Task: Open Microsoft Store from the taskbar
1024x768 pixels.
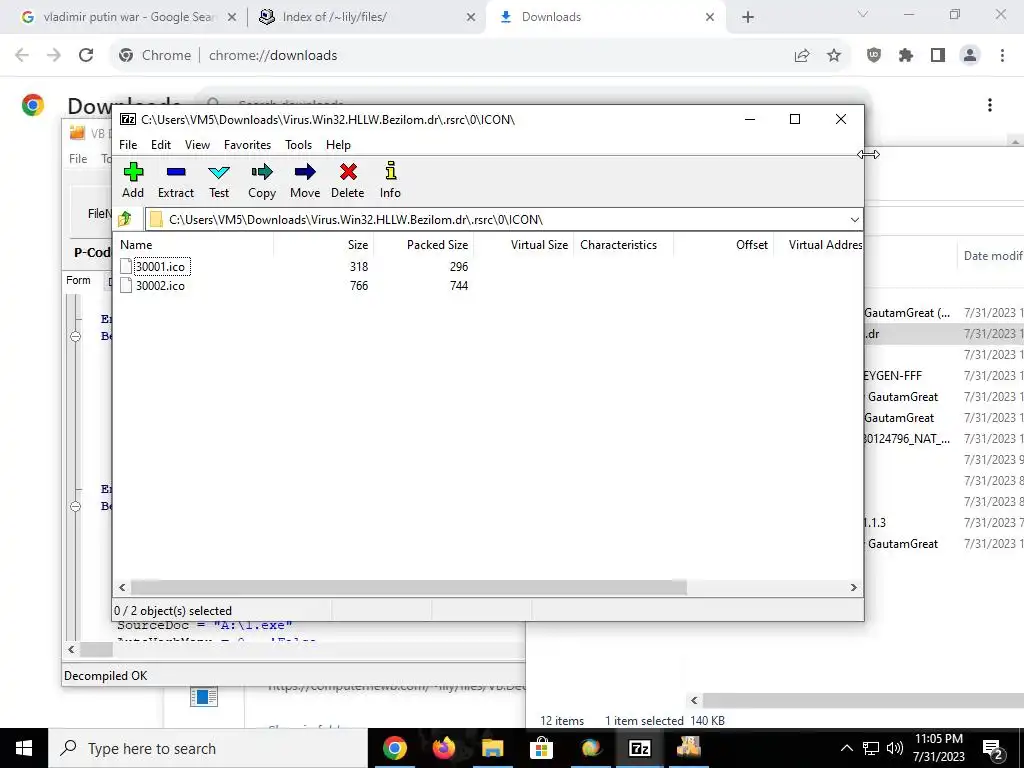Action: (x=541, y=748)
